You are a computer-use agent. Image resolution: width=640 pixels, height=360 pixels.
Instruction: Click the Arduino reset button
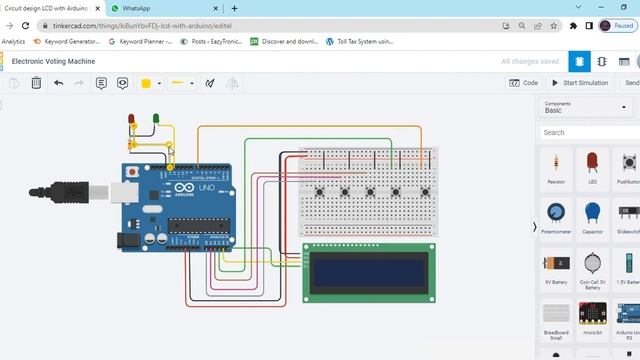(132, 171)
